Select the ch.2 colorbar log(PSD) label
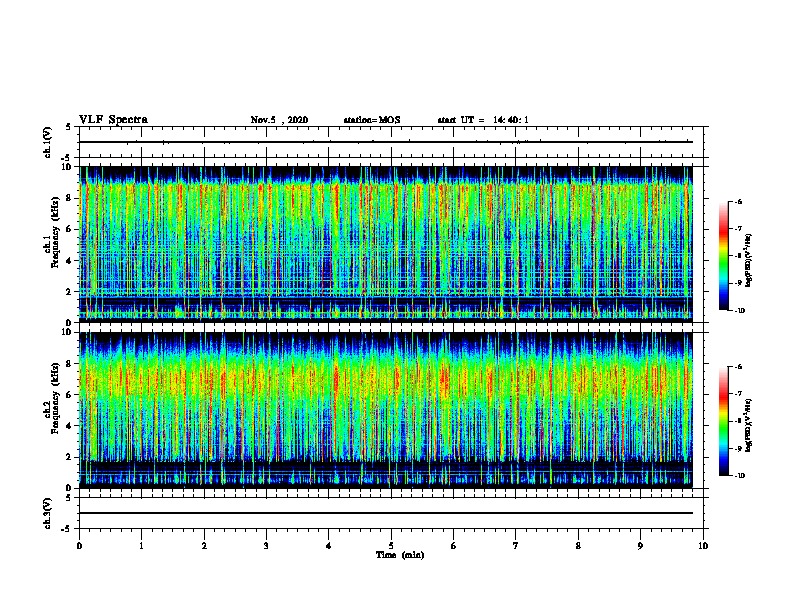This screenshot has height=612, width=792. pos(749,426)
